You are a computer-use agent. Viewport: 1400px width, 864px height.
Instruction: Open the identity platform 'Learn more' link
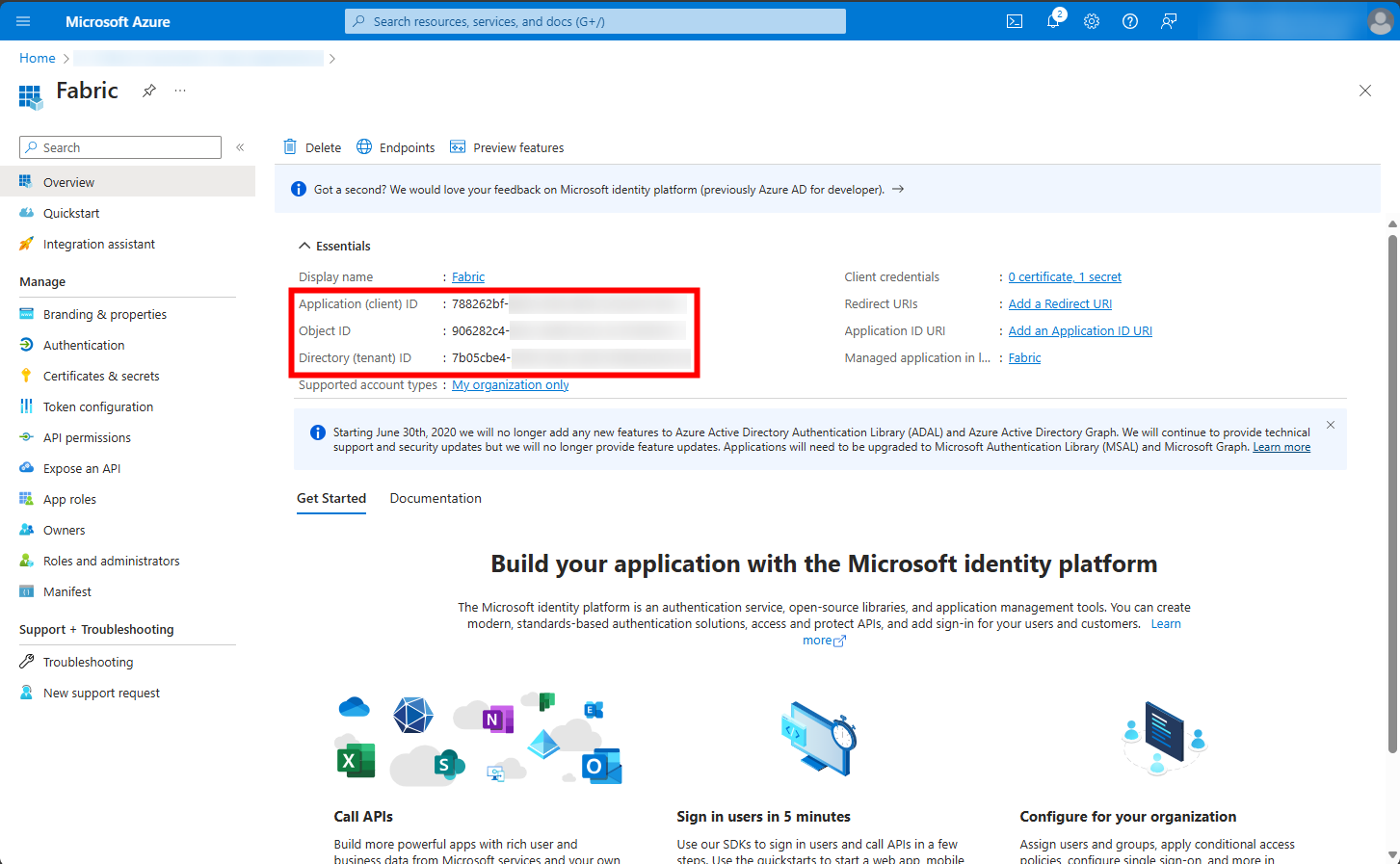[1166, 623]
